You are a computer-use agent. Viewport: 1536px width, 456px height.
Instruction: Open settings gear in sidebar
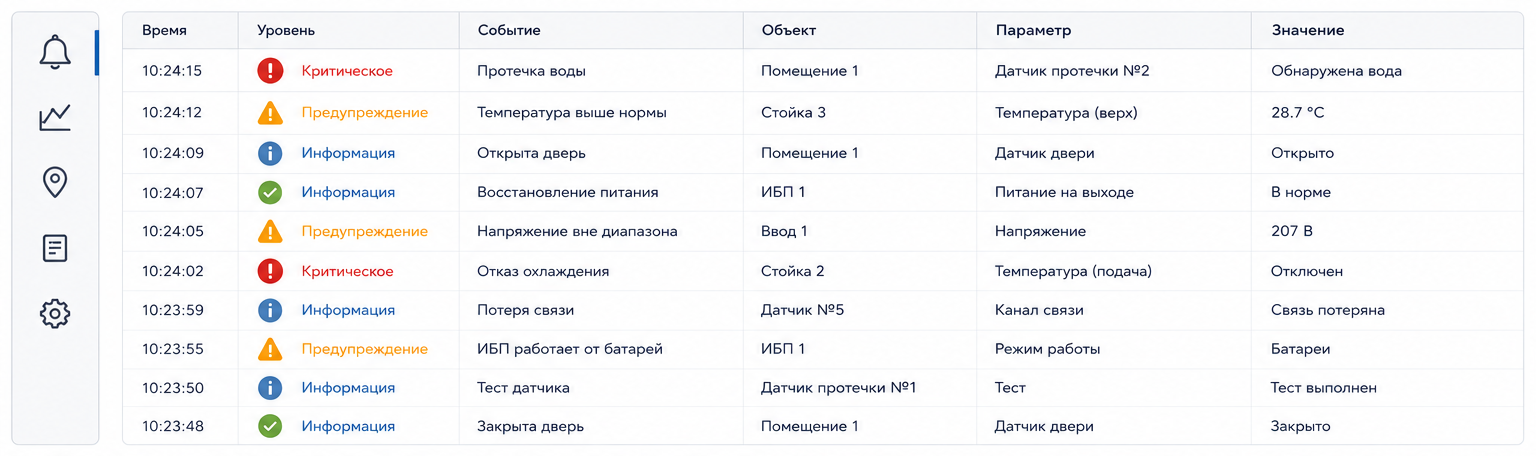point(55,314)
